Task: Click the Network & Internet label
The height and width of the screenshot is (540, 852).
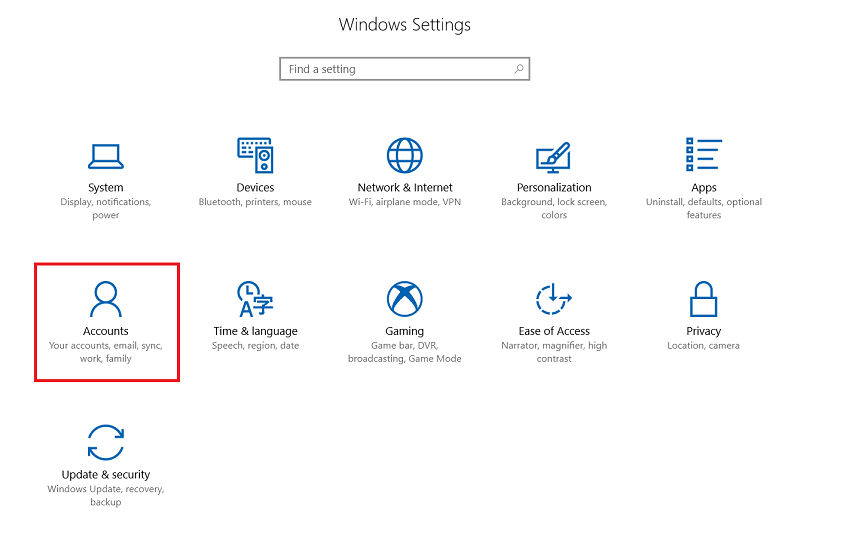Action: (x=405, y=187)
